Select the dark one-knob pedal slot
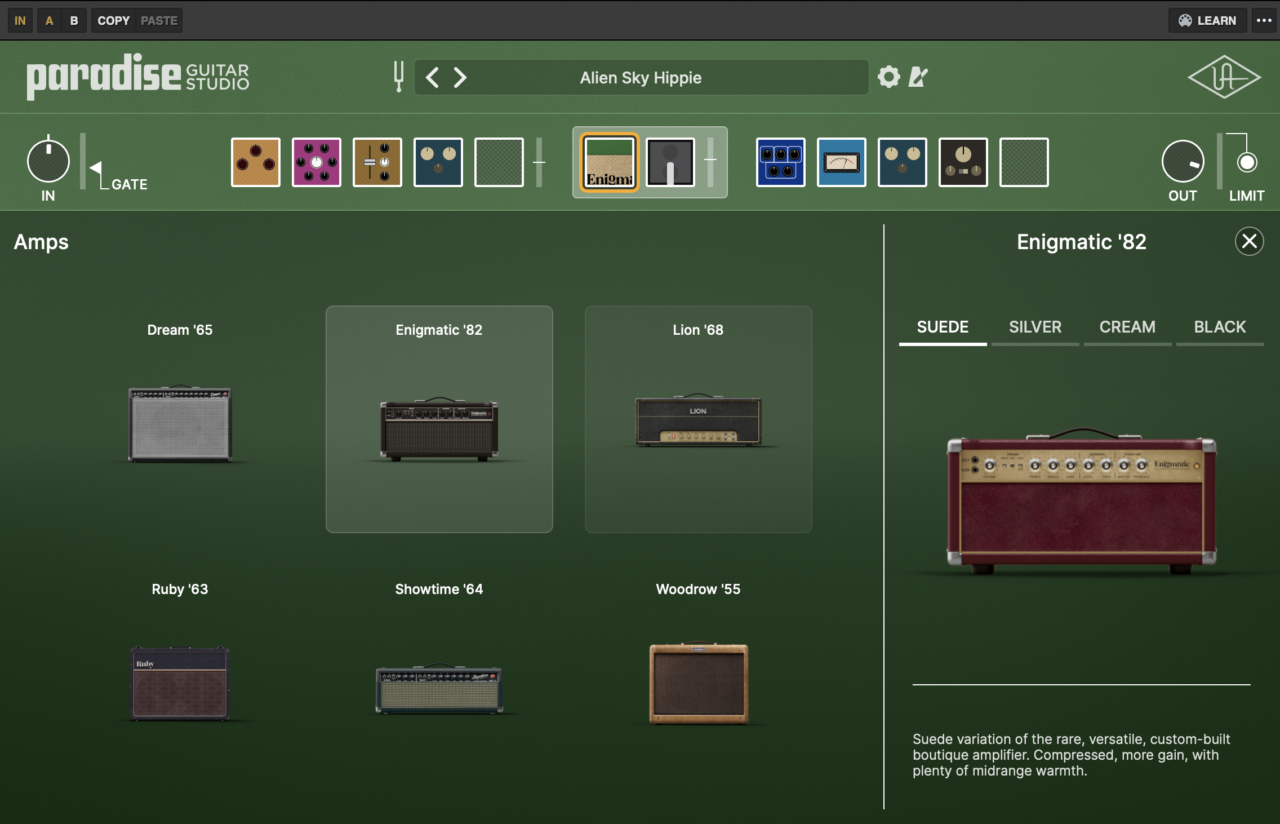The image size is (1280, 824). click(x=963, y=162)
